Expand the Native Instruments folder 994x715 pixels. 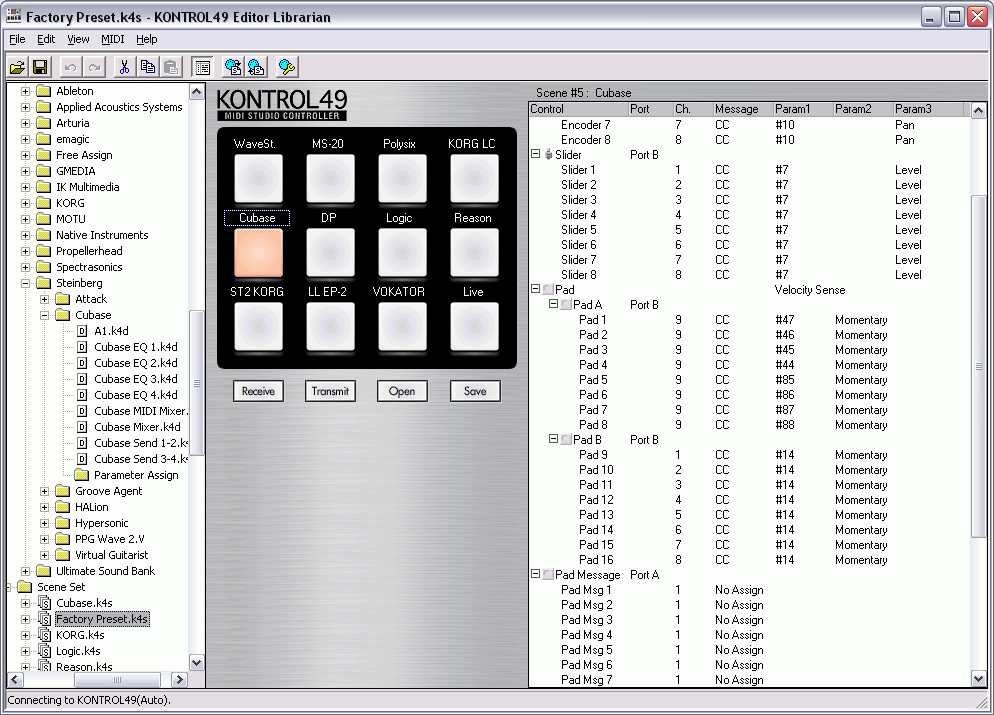coord(26,235)
